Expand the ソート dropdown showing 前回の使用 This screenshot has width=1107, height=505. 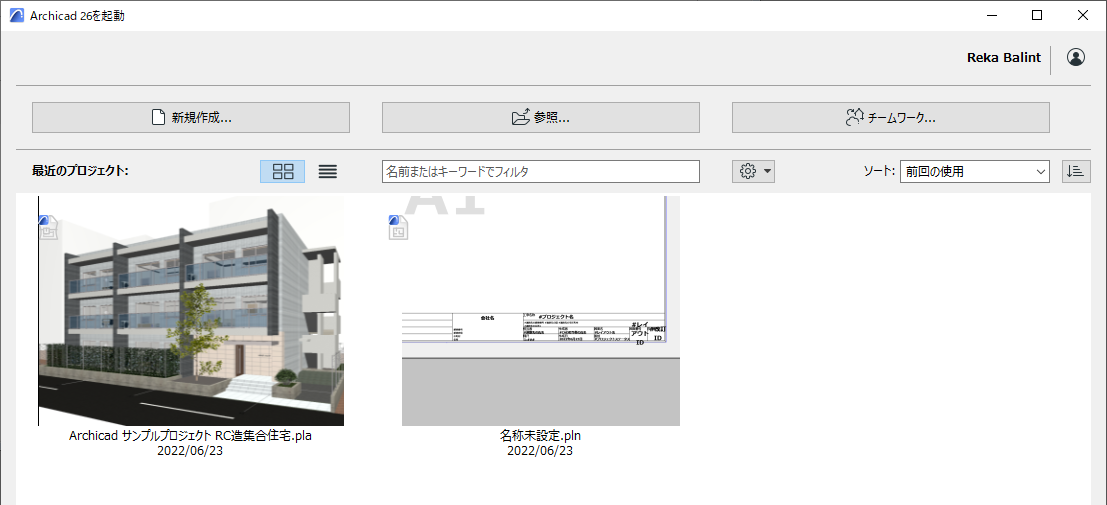[975, 171]
